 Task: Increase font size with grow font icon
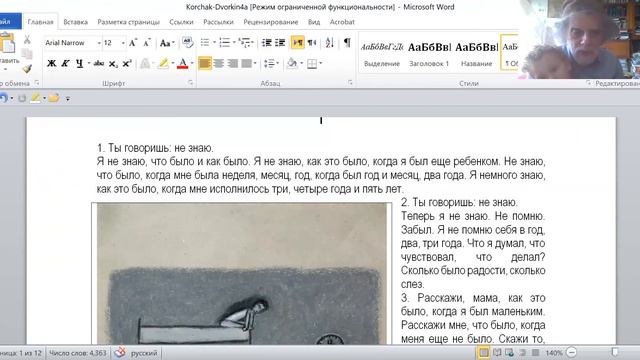tap(133, 43)
